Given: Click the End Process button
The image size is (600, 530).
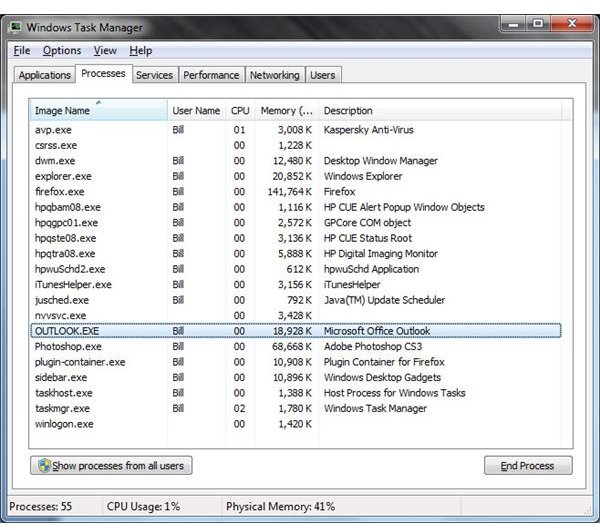Looking at the screenshot, I should 528,465.
